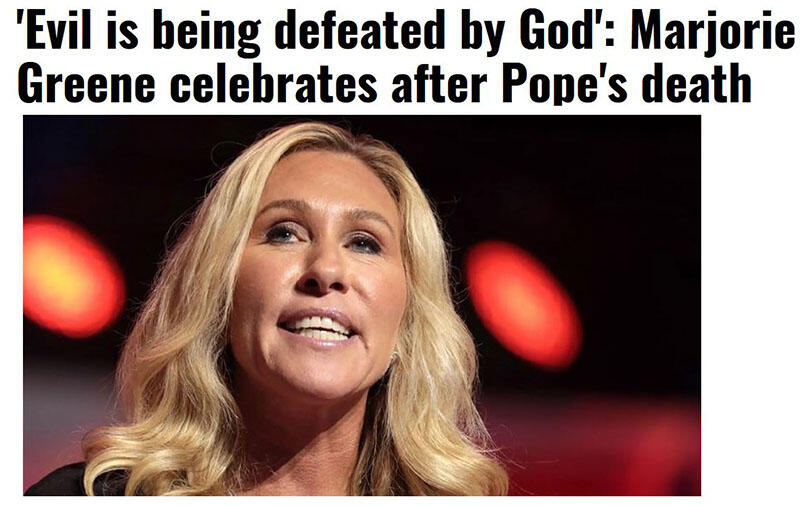Click the word 'Pope's' in headline
Screen dimensions: 800x506
click(x=565, y=84)
